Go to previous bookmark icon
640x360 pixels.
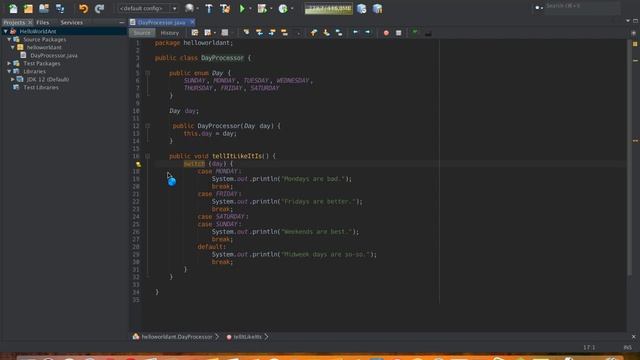coord(313,33)
